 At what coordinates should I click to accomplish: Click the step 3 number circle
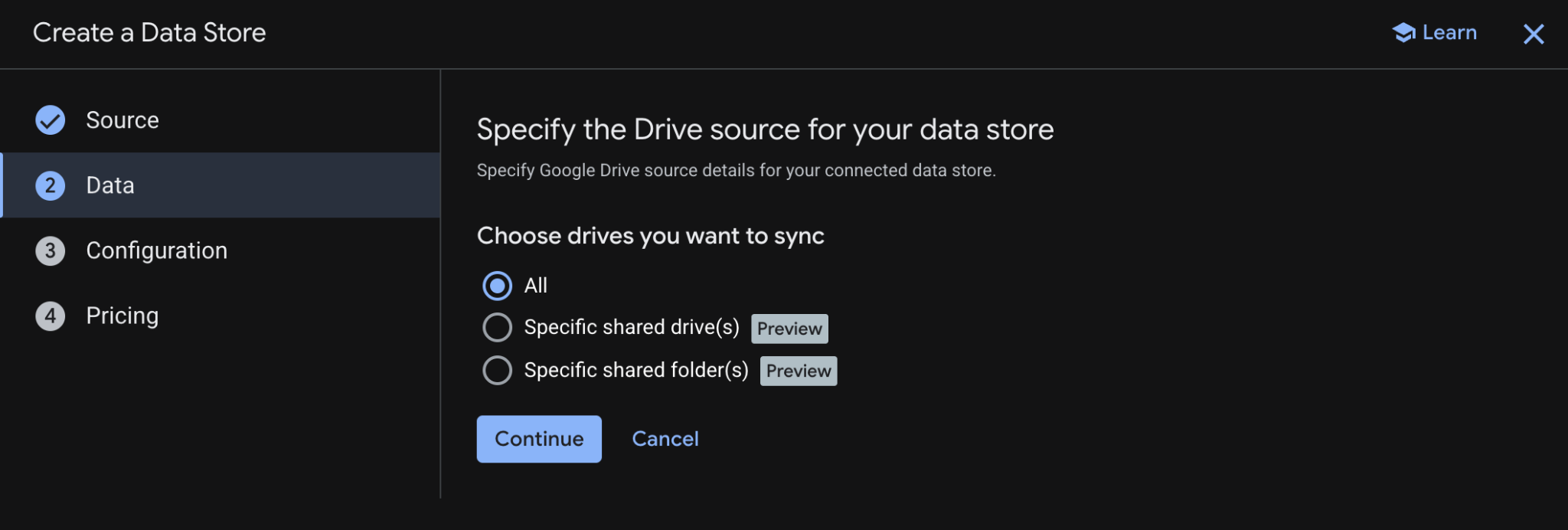click(51, 250)
